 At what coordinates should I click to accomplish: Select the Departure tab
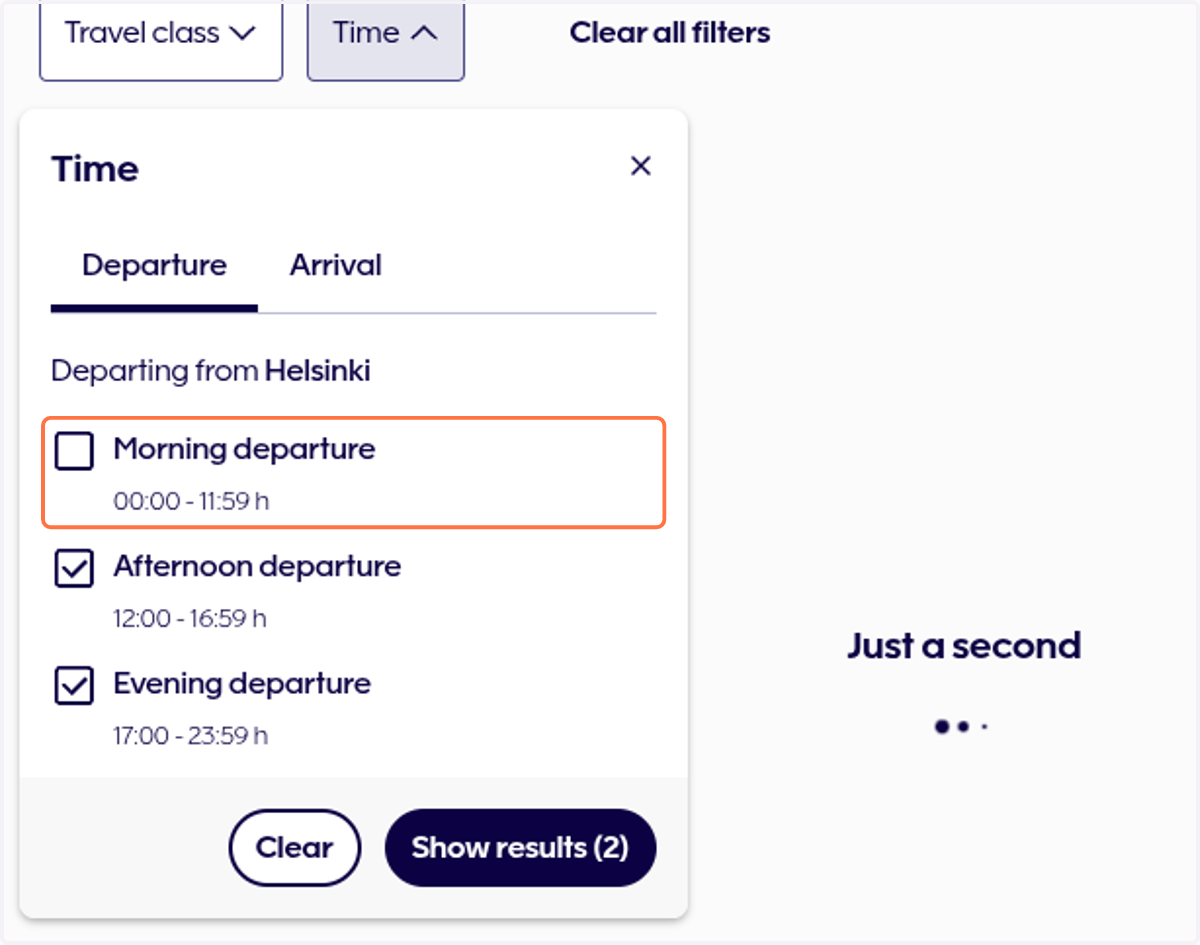(x=154, y=266)
